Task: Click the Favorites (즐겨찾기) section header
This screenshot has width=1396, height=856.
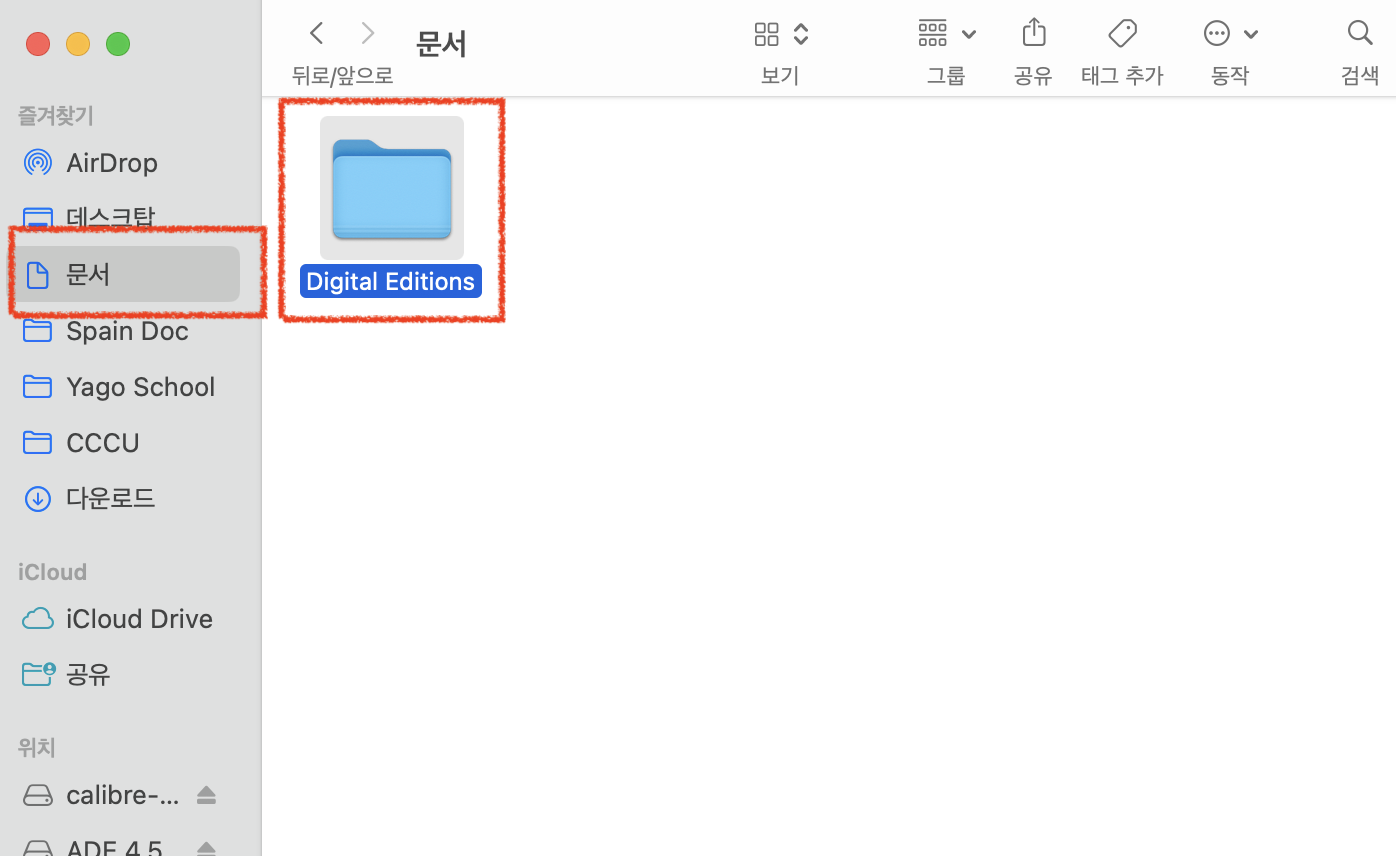Action: point(56,116)
